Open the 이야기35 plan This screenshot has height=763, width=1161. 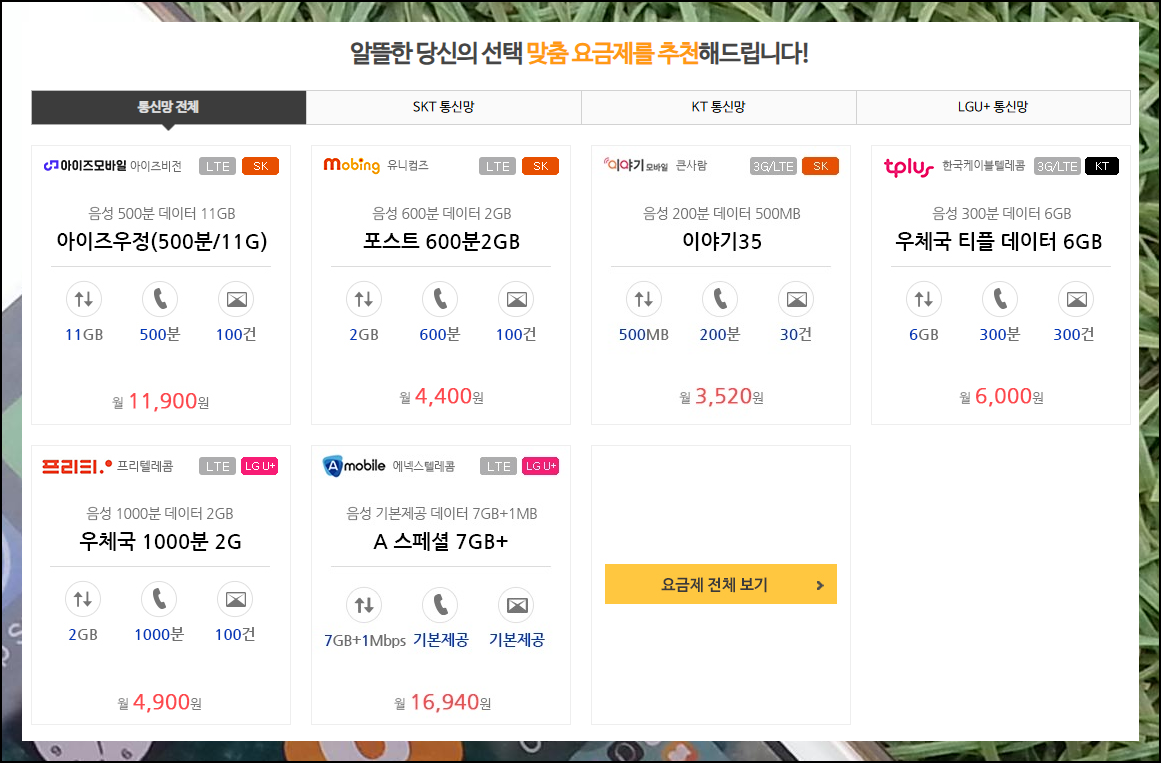(721, 241)
